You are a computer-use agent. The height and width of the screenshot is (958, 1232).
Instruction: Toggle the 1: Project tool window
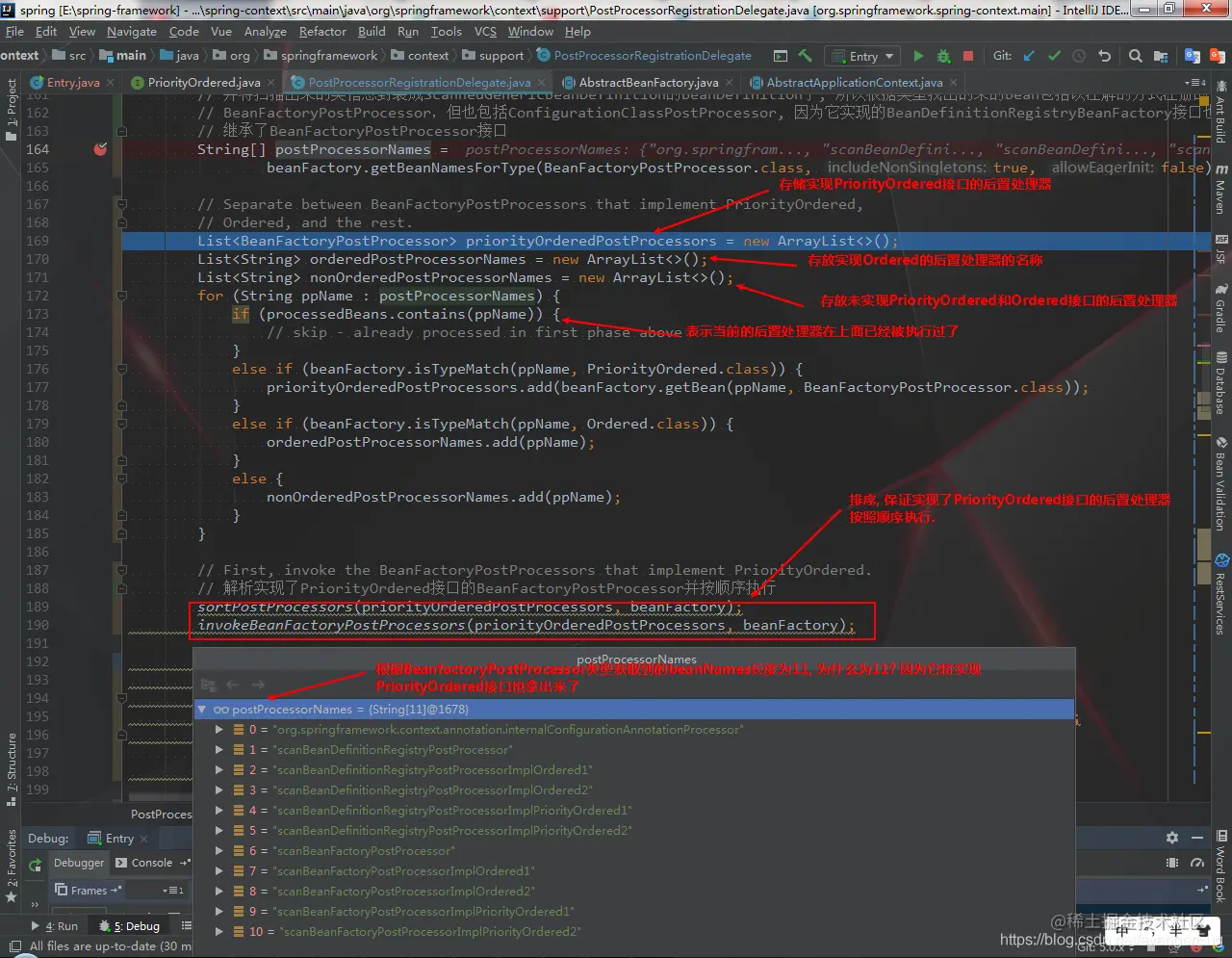(12, 110)
